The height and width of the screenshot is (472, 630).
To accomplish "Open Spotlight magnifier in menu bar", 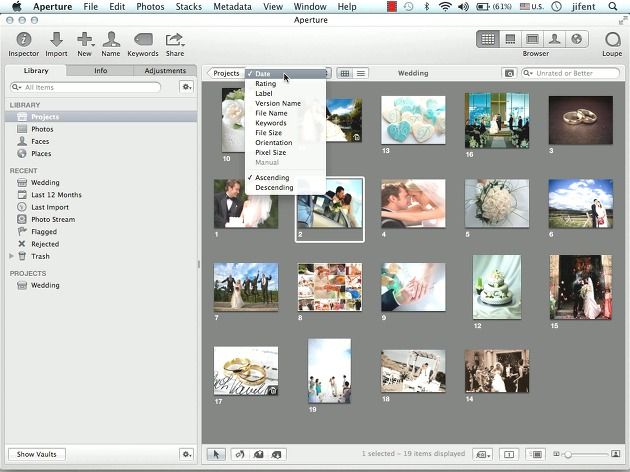I will coord(612,6).
